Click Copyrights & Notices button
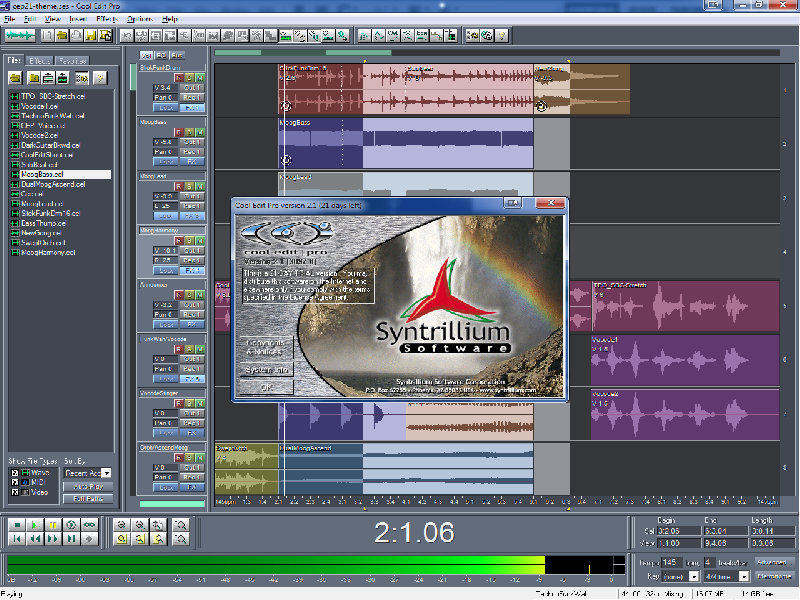 (x=266, y=347)
